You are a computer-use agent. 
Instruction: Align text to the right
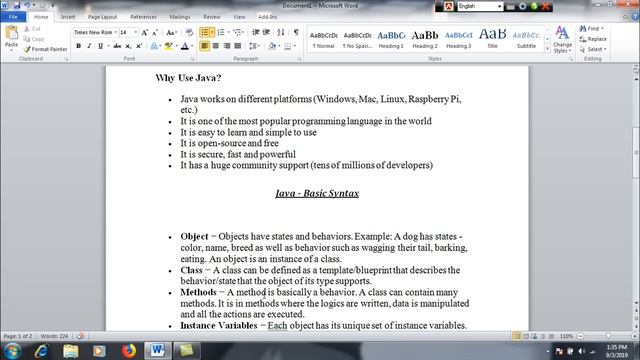point(227,46)
